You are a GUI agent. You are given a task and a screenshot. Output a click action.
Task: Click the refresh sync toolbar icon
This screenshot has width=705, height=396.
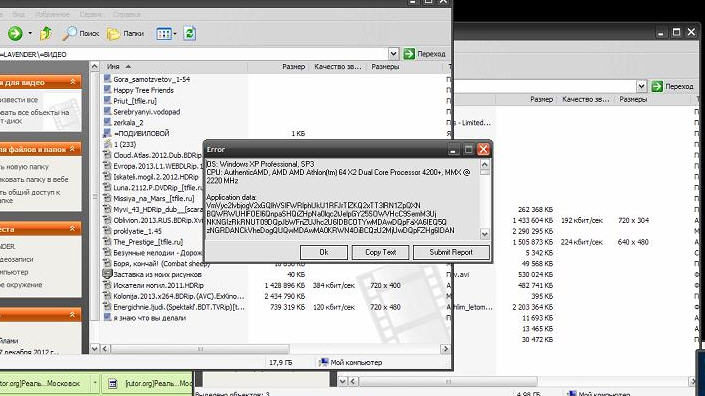click(189, 33)
